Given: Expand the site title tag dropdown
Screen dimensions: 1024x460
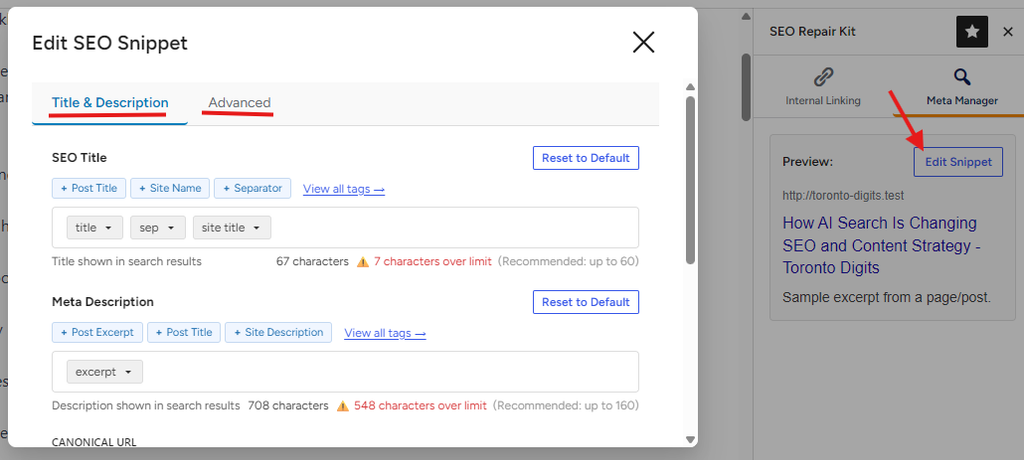Looking at the screenshot, I should [x=232, y=228].
